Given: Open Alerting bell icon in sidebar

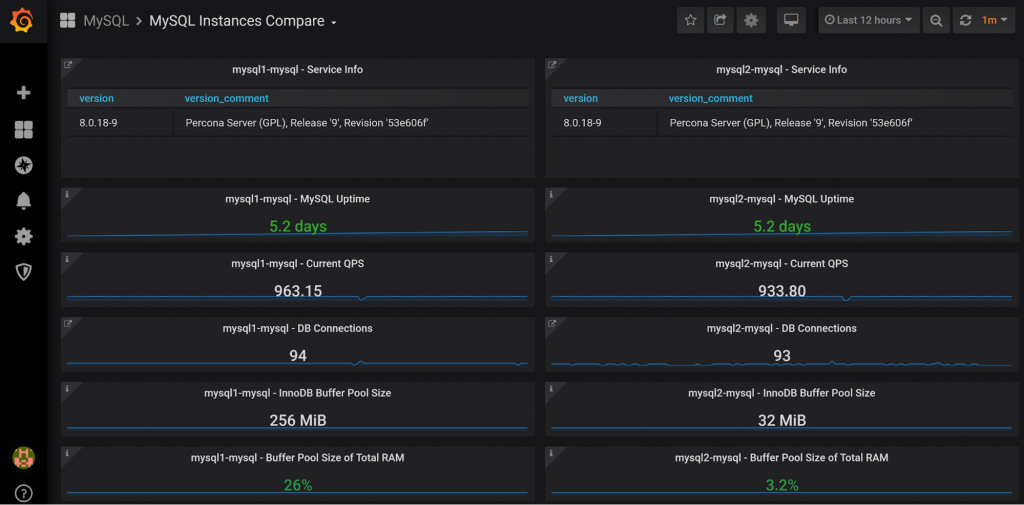Looking at the screenshot, I should tap(23, 201).
